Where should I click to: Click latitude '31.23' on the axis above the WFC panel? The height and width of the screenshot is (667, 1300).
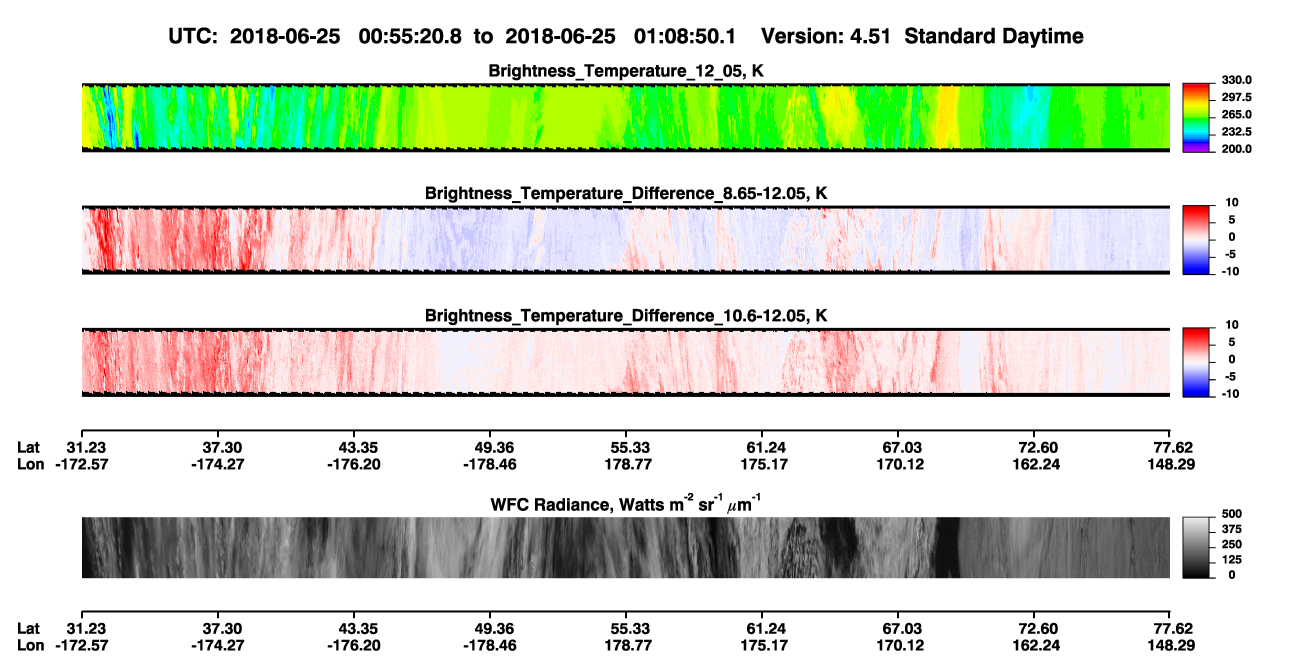pos(86,447)
